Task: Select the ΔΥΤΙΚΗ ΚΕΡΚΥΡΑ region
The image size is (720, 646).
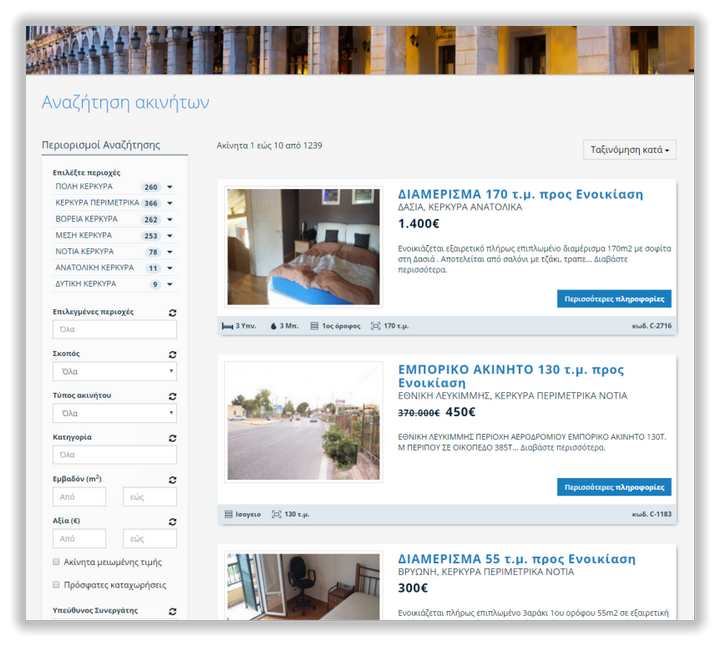Action: 86,284
